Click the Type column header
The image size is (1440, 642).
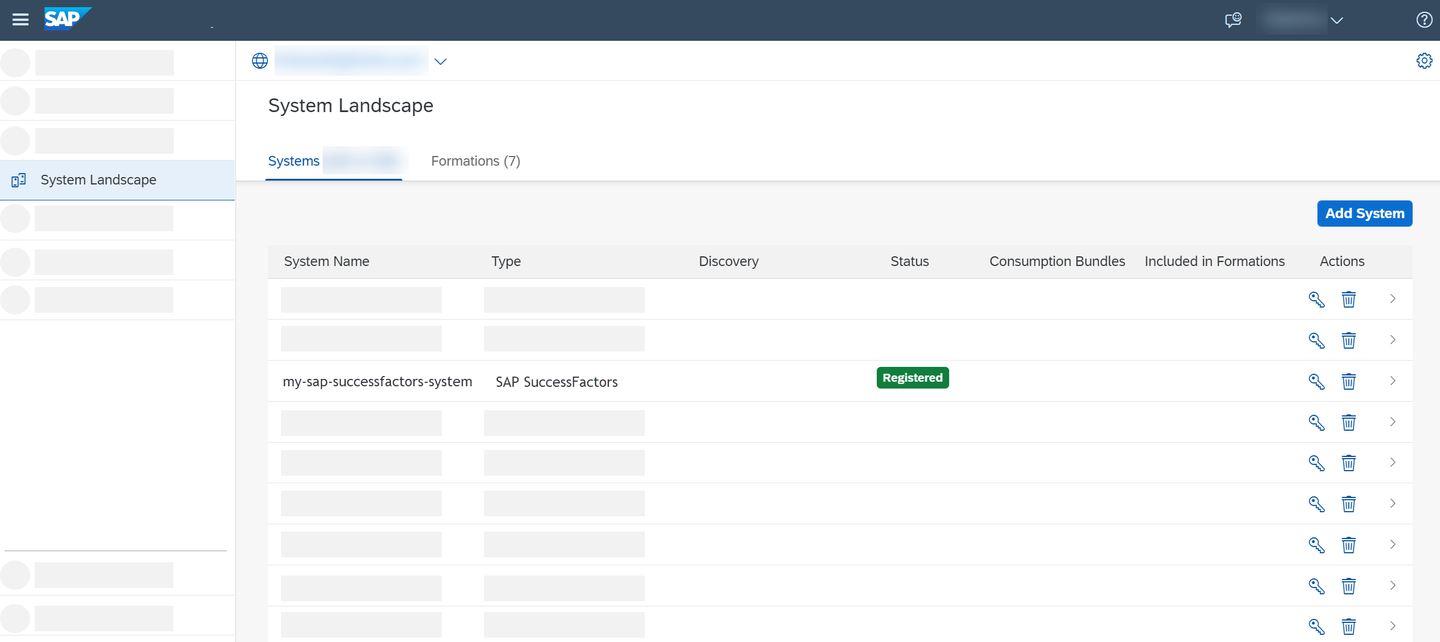click(x=506, y=261)
